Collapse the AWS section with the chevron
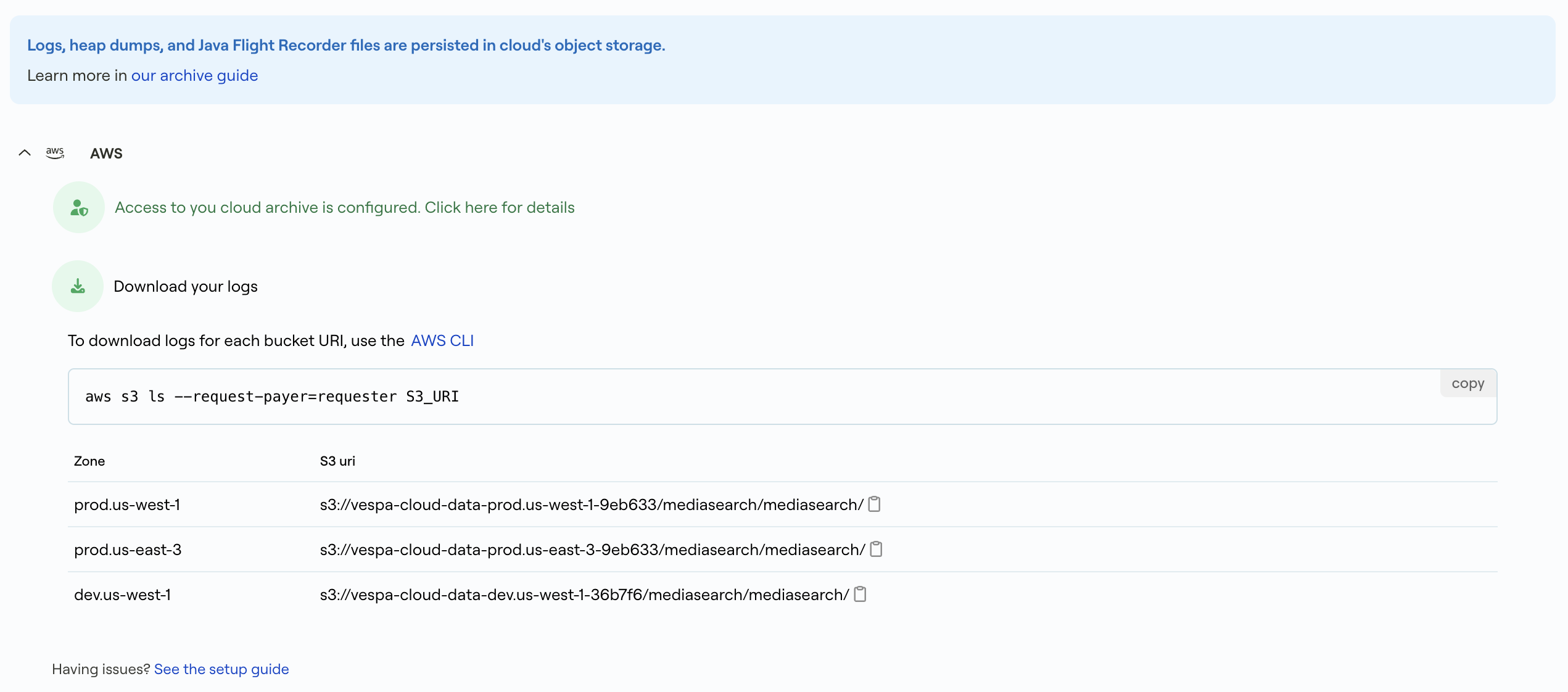The image size is (1568, 692). coord(25,153)
